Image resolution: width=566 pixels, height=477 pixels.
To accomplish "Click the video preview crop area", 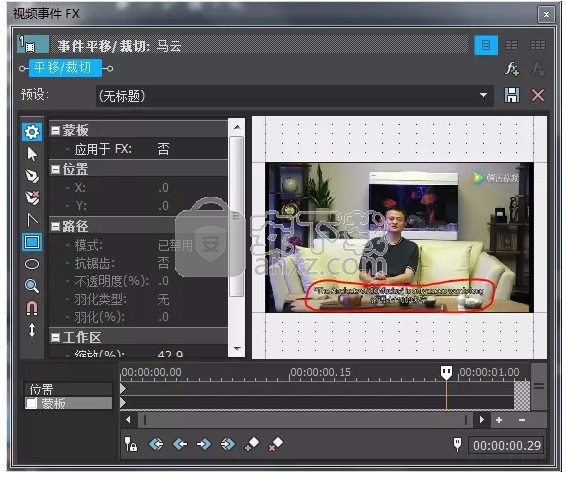I will pos(399,238).
